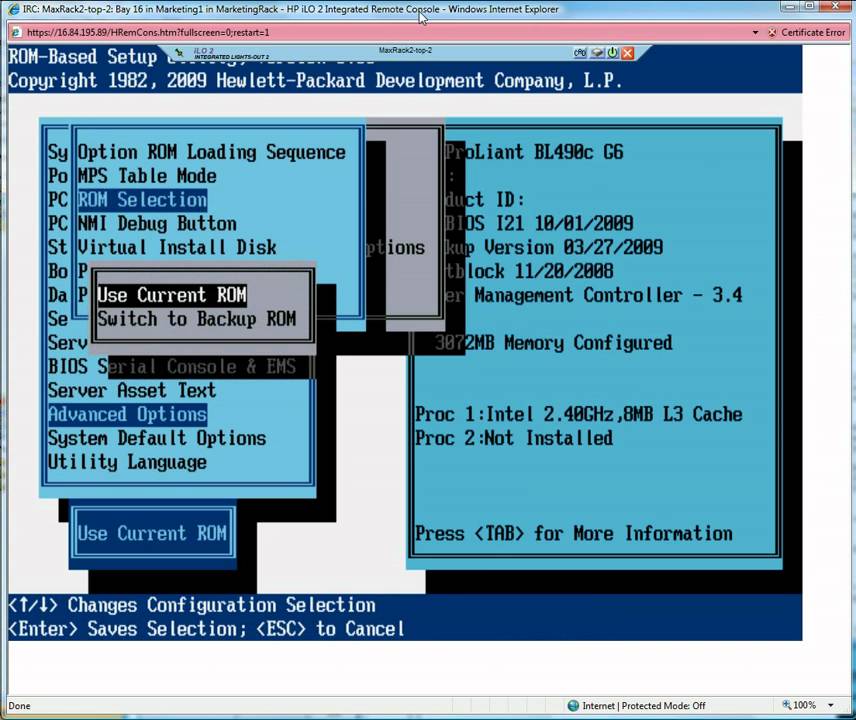Click Press <TAB> for More Information text
This screenshot has width=856, height=720.
574,533
